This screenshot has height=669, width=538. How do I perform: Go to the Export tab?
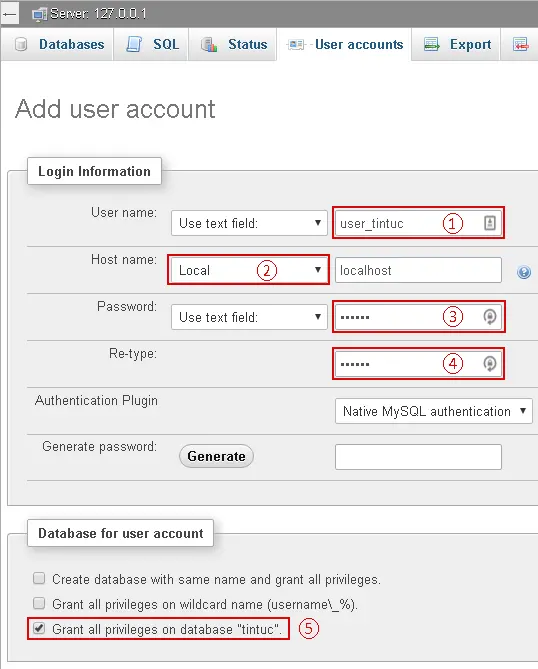point(456,44)
